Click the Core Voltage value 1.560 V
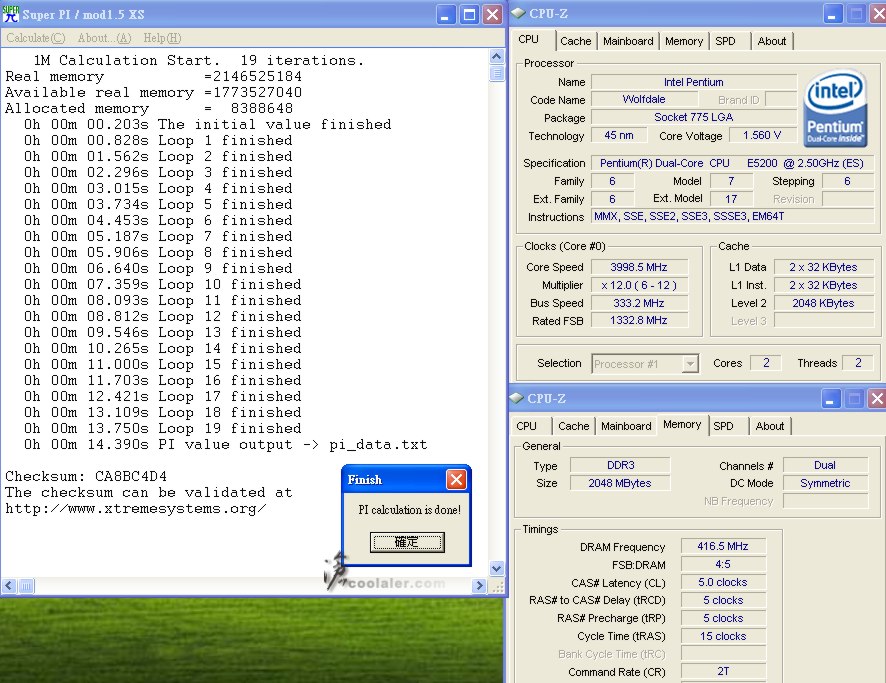 point(762,136)
